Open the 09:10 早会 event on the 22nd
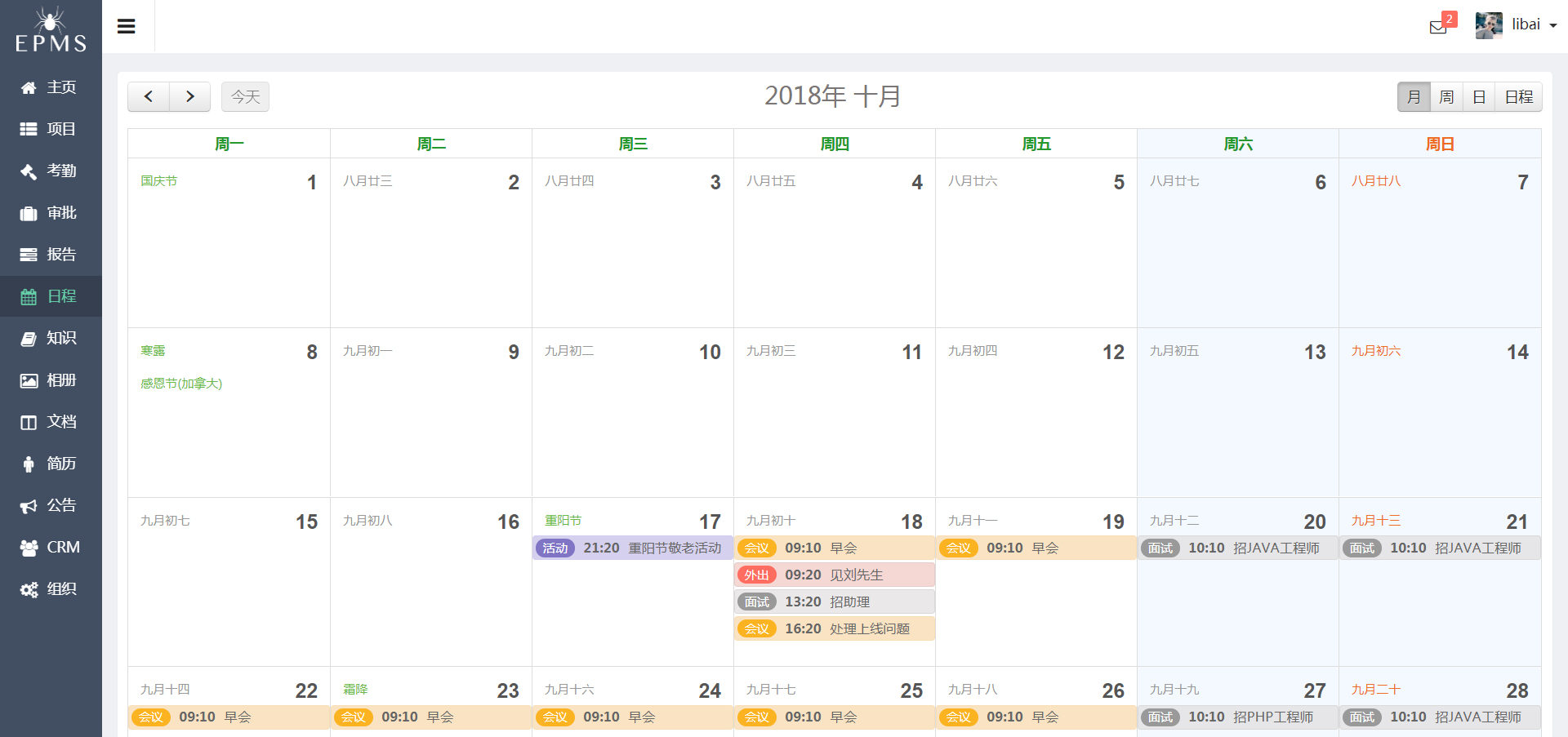Viewport: 1568px width, 737px height. (x=229, y=717)
